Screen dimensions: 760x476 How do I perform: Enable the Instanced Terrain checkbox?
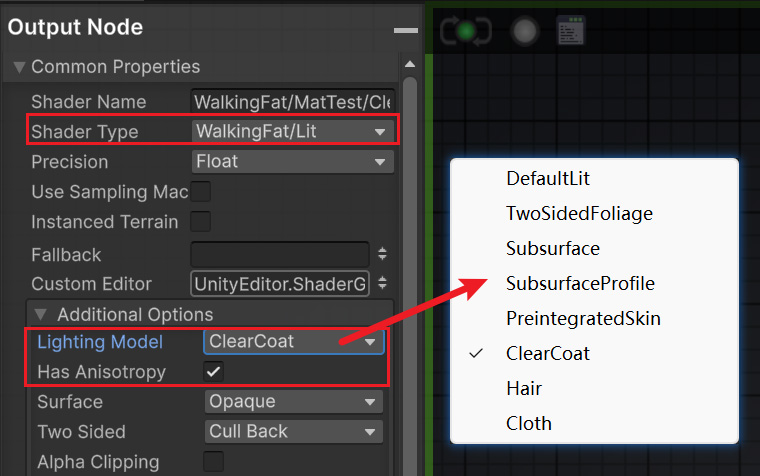(x=201, y=222)
